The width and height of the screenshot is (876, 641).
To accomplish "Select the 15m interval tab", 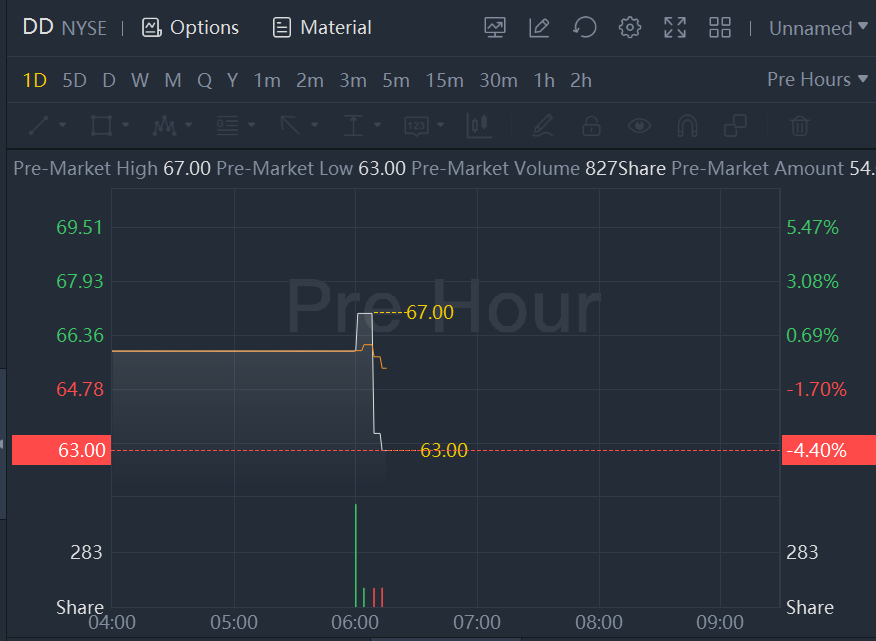I will point(444,80).
